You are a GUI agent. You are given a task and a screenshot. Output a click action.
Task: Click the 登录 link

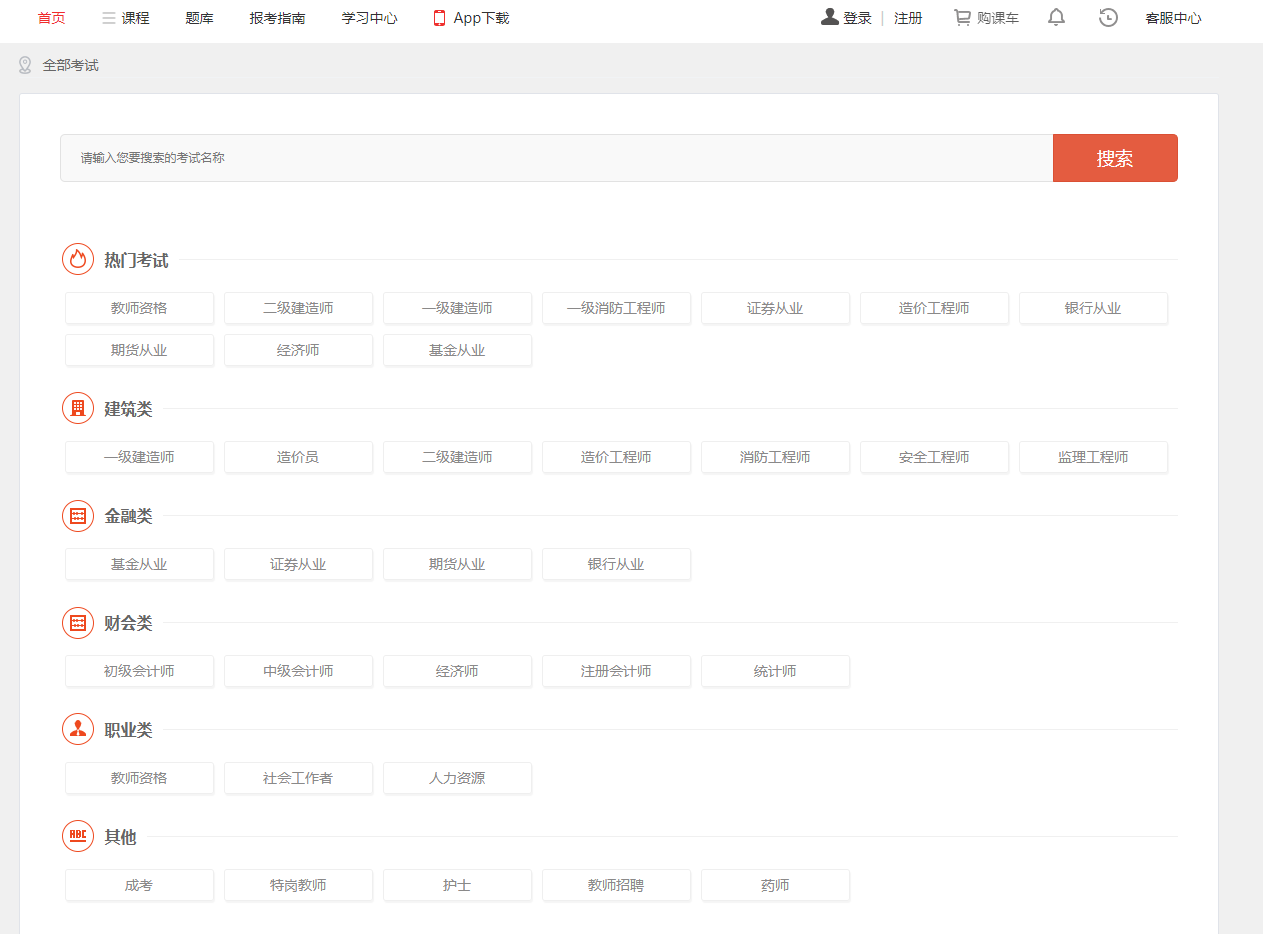[x=857, y=18]
